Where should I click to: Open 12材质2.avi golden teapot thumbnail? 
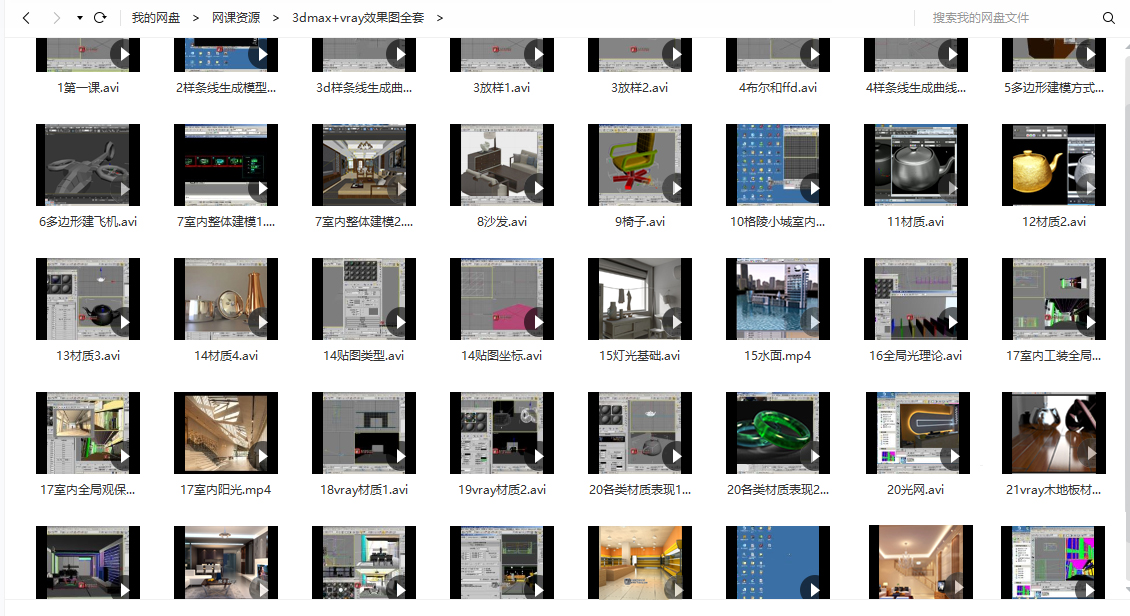tap(1054, 165)
